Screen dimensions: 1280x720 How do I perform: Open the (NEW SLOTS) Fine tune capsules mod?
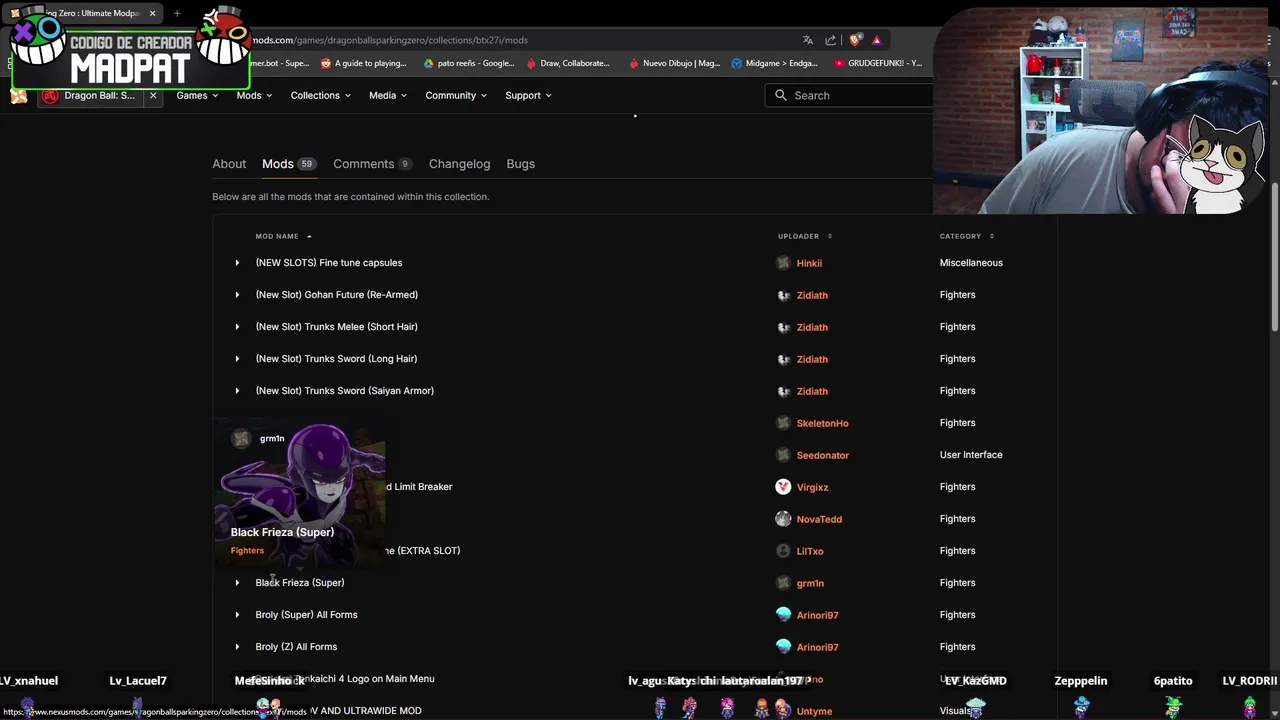(x=329, y=263)
